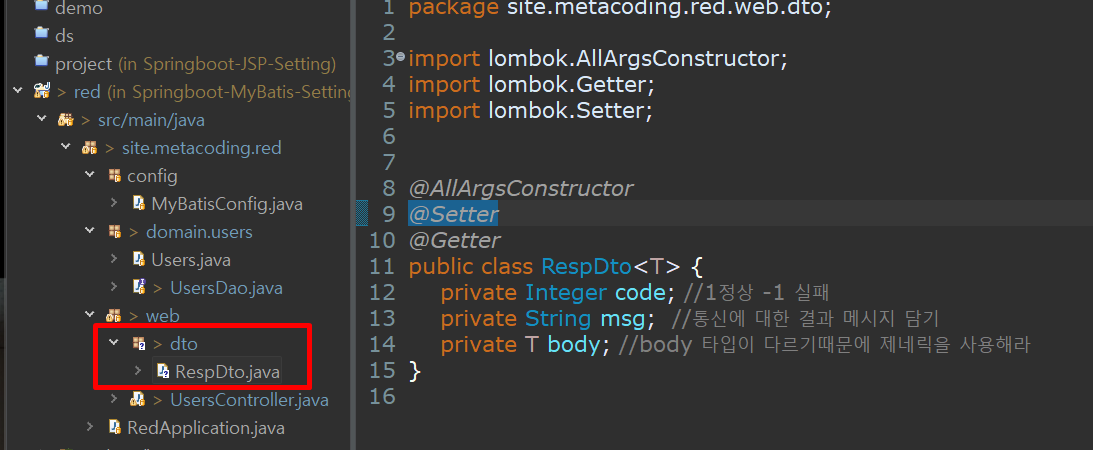This screenshot has width=1093, height=450.
Task: Click the src/main/java source folder icon
Action: pos(66,120)
